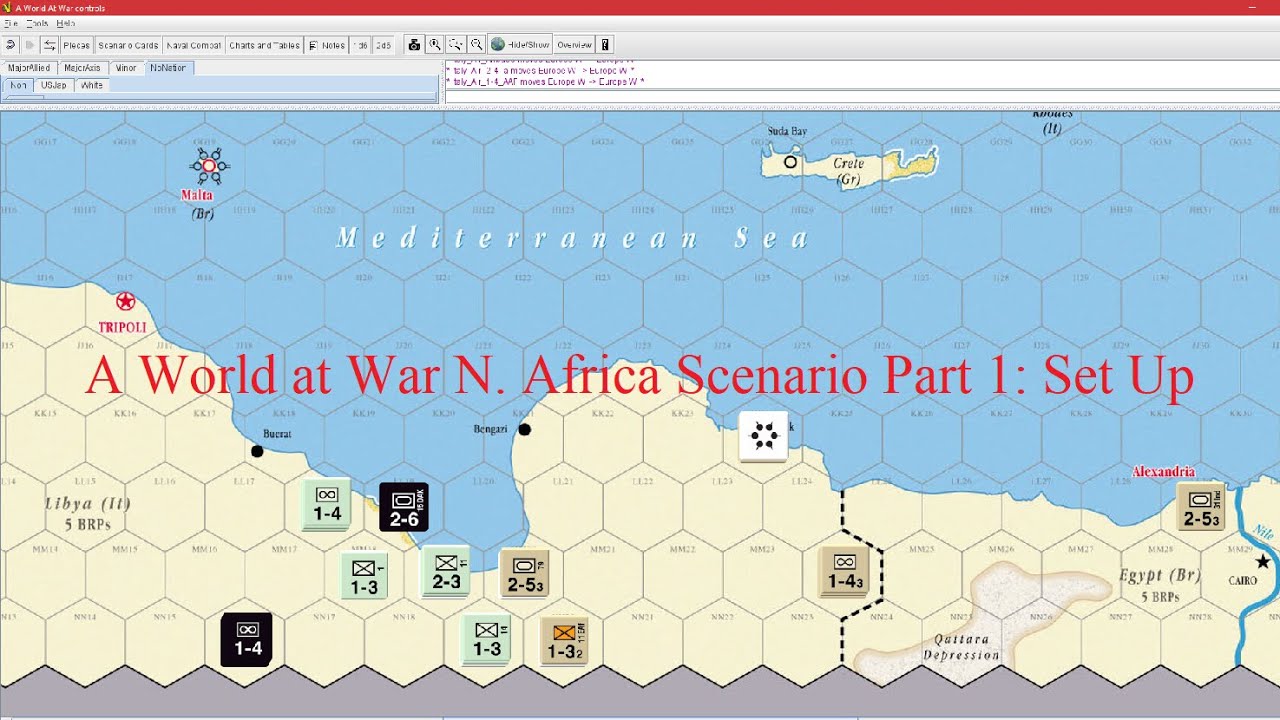Select the tan 2-5 counter south of Bengazi

pos(525,574)
